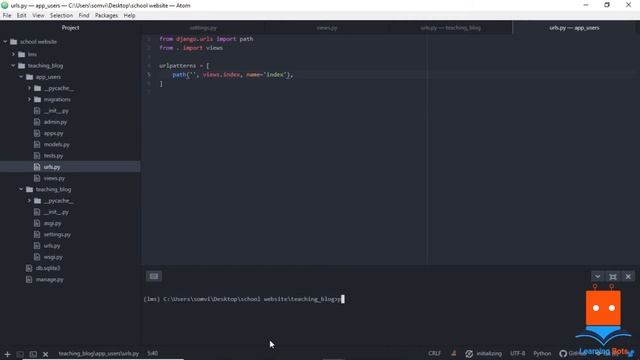The width and height of the screenshot is (640, 360).
Task: Place cursor on the urlpatterns line
Action: (x=184, y=66)
